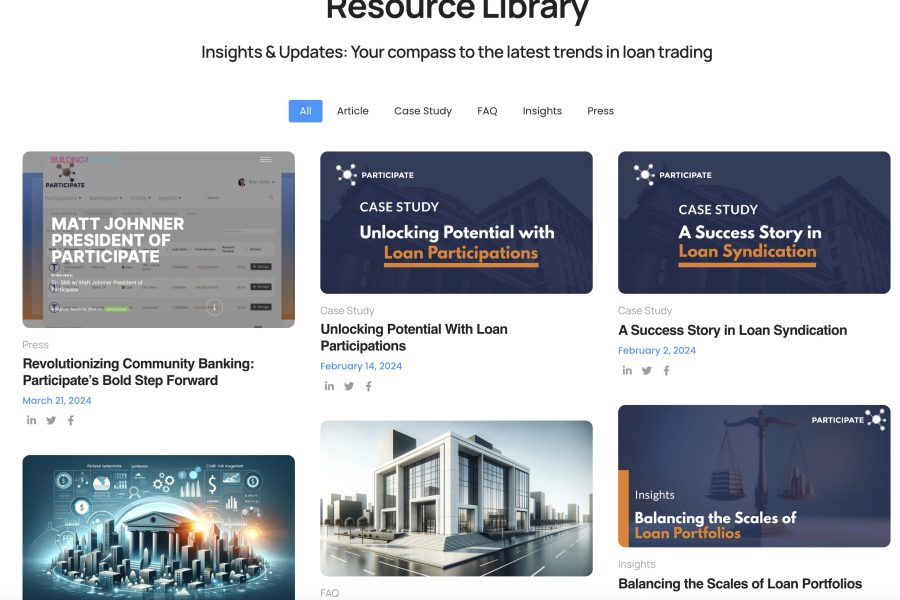The height and width of the screenshot is (600, 900).
Task: Share A Success Story on Twitter
Action: tap(647, 371)
